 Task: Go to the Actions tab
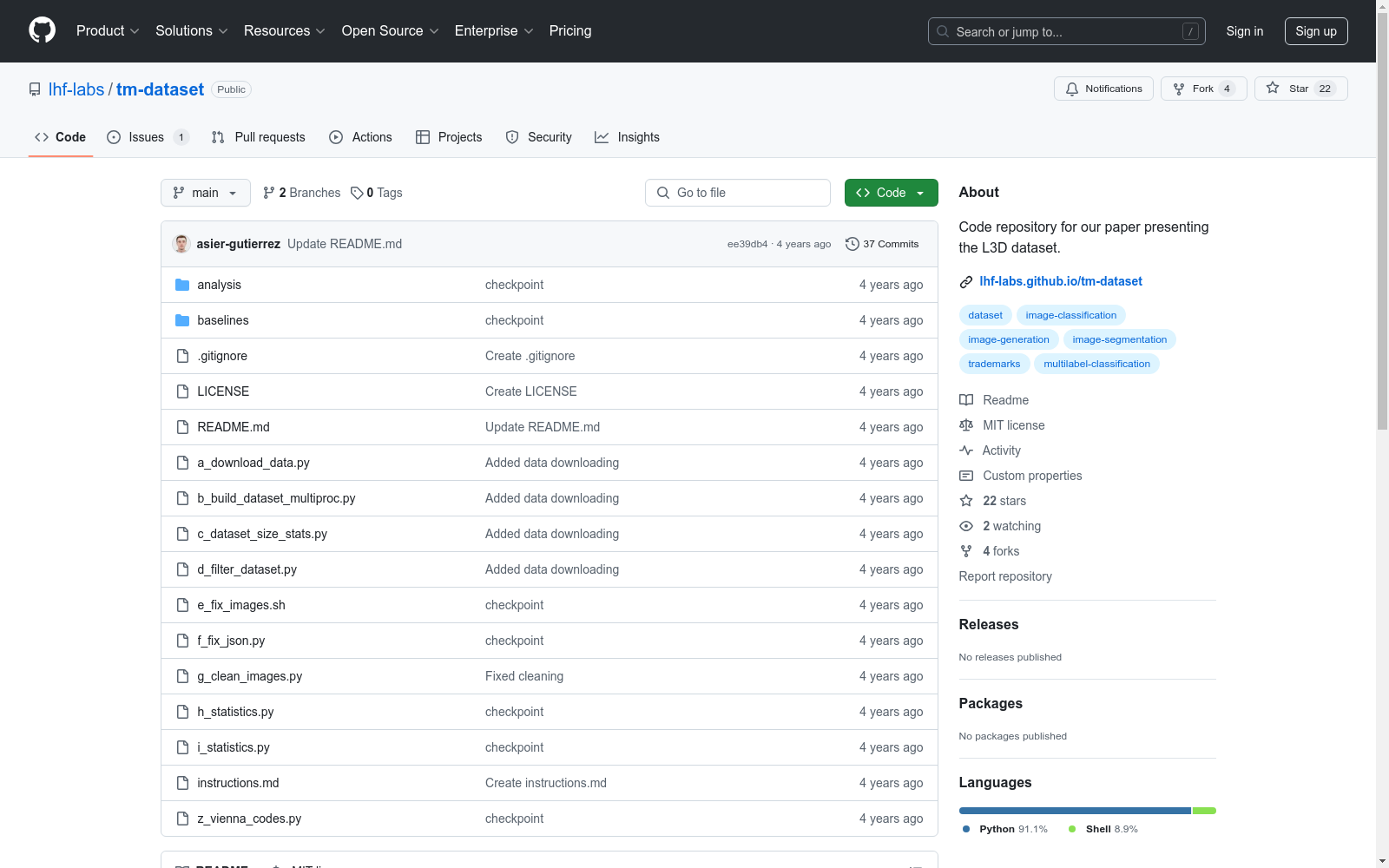(x=361, y=137)
